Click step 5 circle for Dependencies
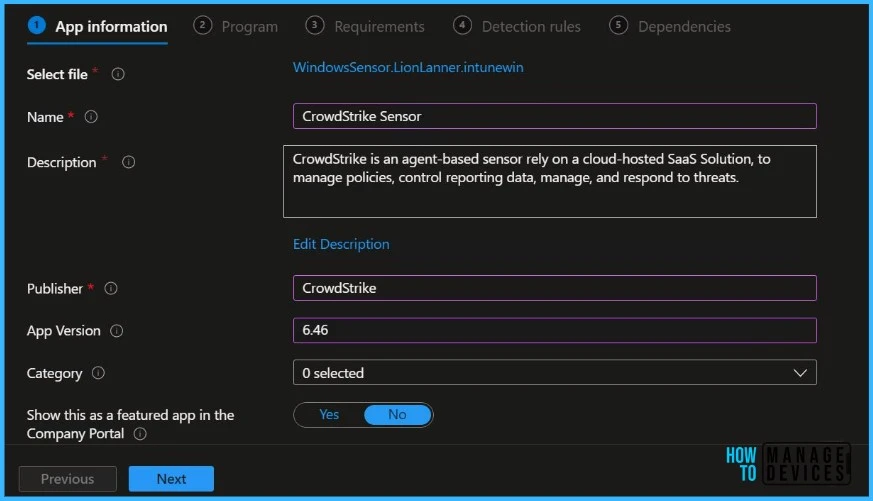 click(x=618, y=25)
